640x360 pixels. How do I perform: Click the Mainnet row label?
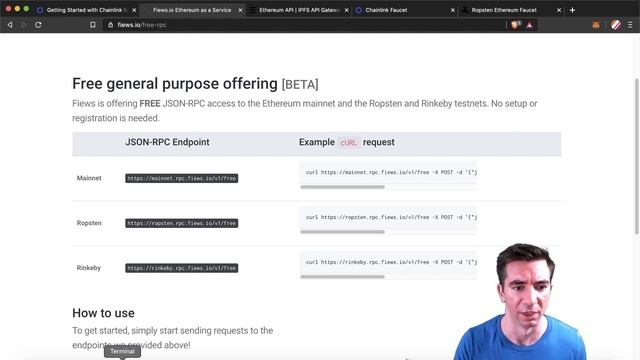[89, 178]
